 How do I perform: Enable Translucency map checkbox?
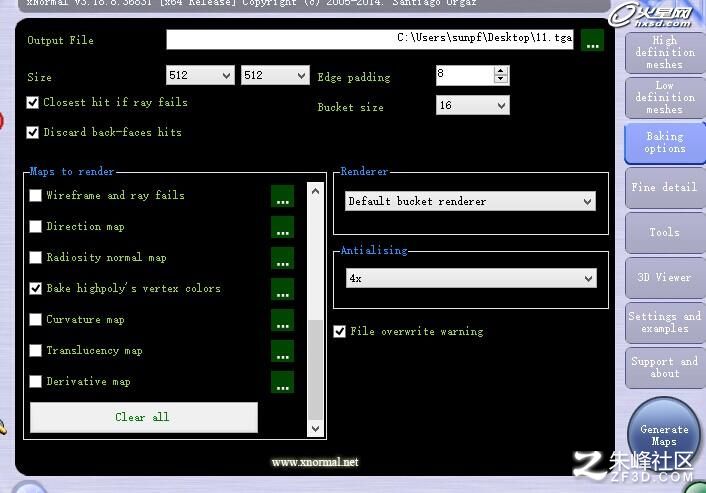click(x=35, y=351)
